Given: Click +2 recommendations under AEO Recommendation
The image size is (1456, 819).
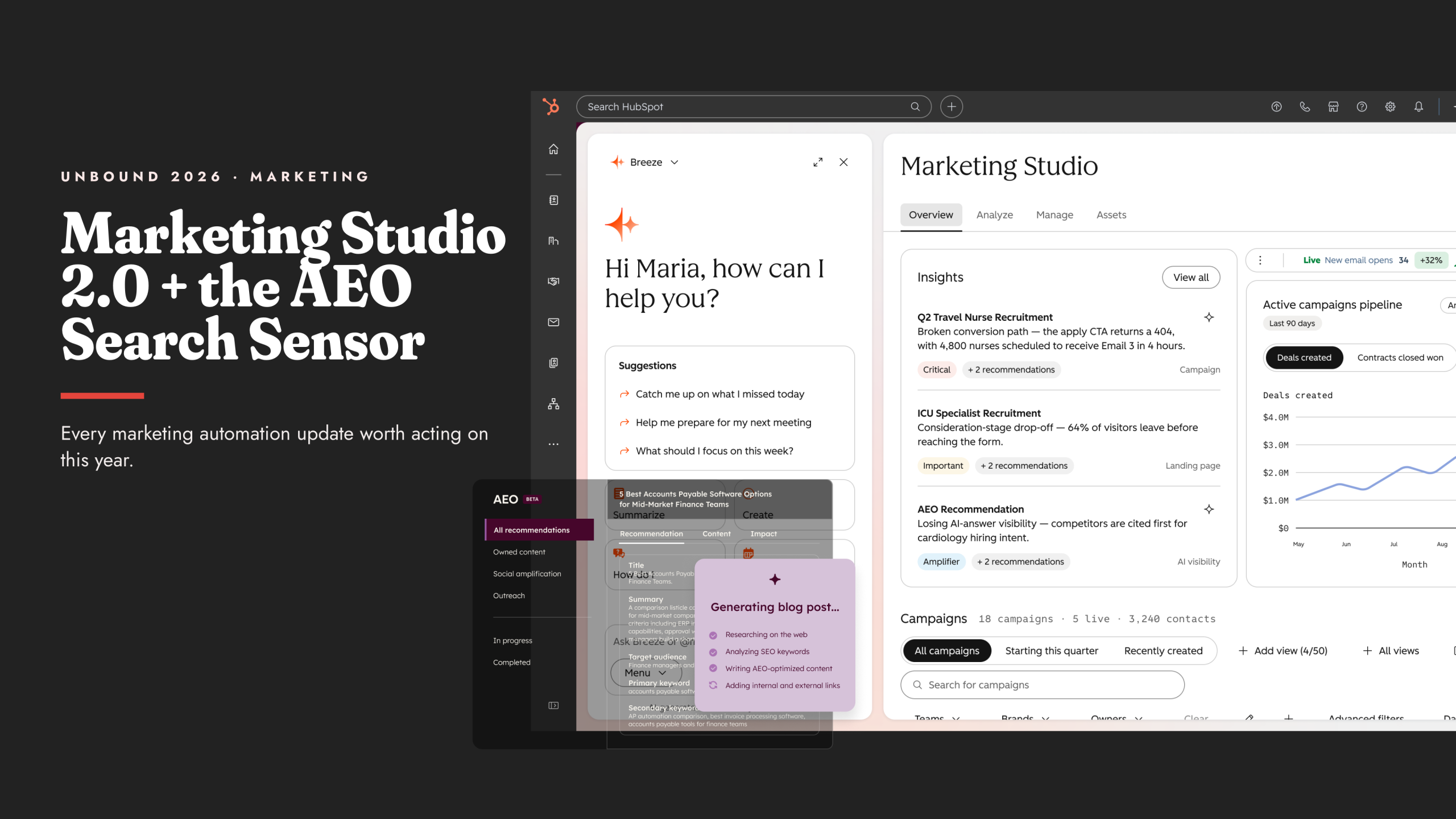Looking at the screenshot, I should point(1020,562).
